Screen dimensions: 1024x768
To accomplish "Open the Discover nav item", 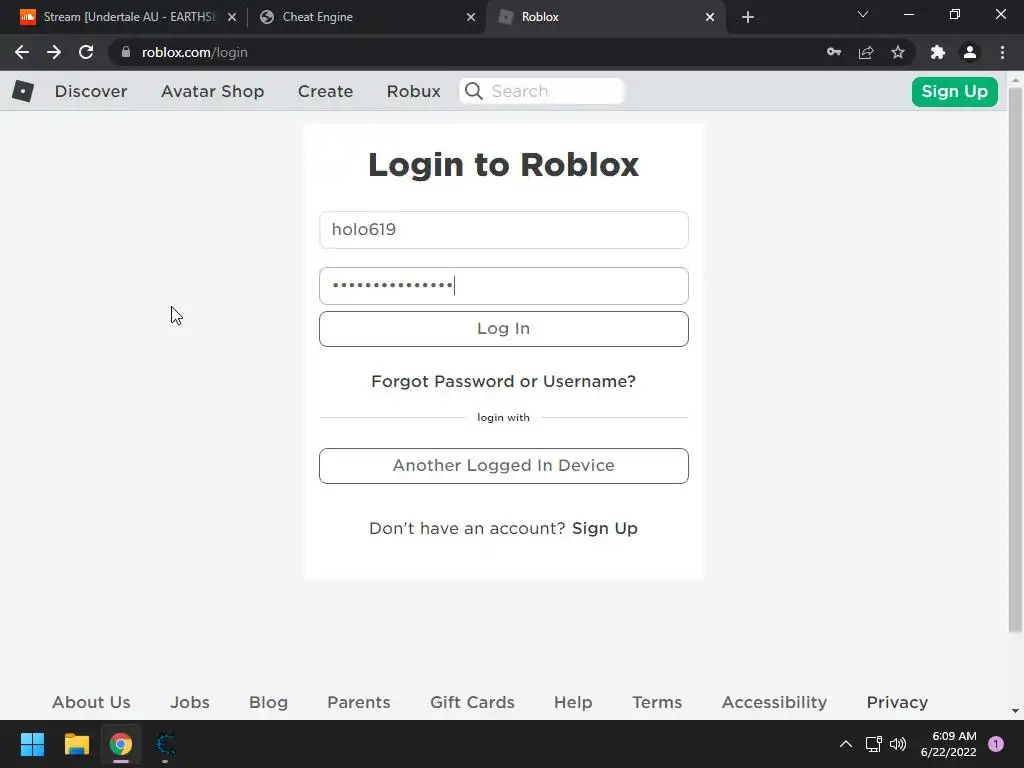I will (x=91, y=91).
